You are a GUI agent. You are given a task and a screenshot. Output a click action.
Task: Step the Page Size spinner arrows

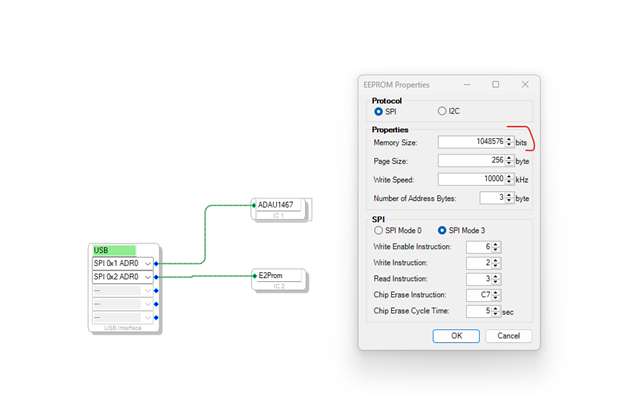509,160
